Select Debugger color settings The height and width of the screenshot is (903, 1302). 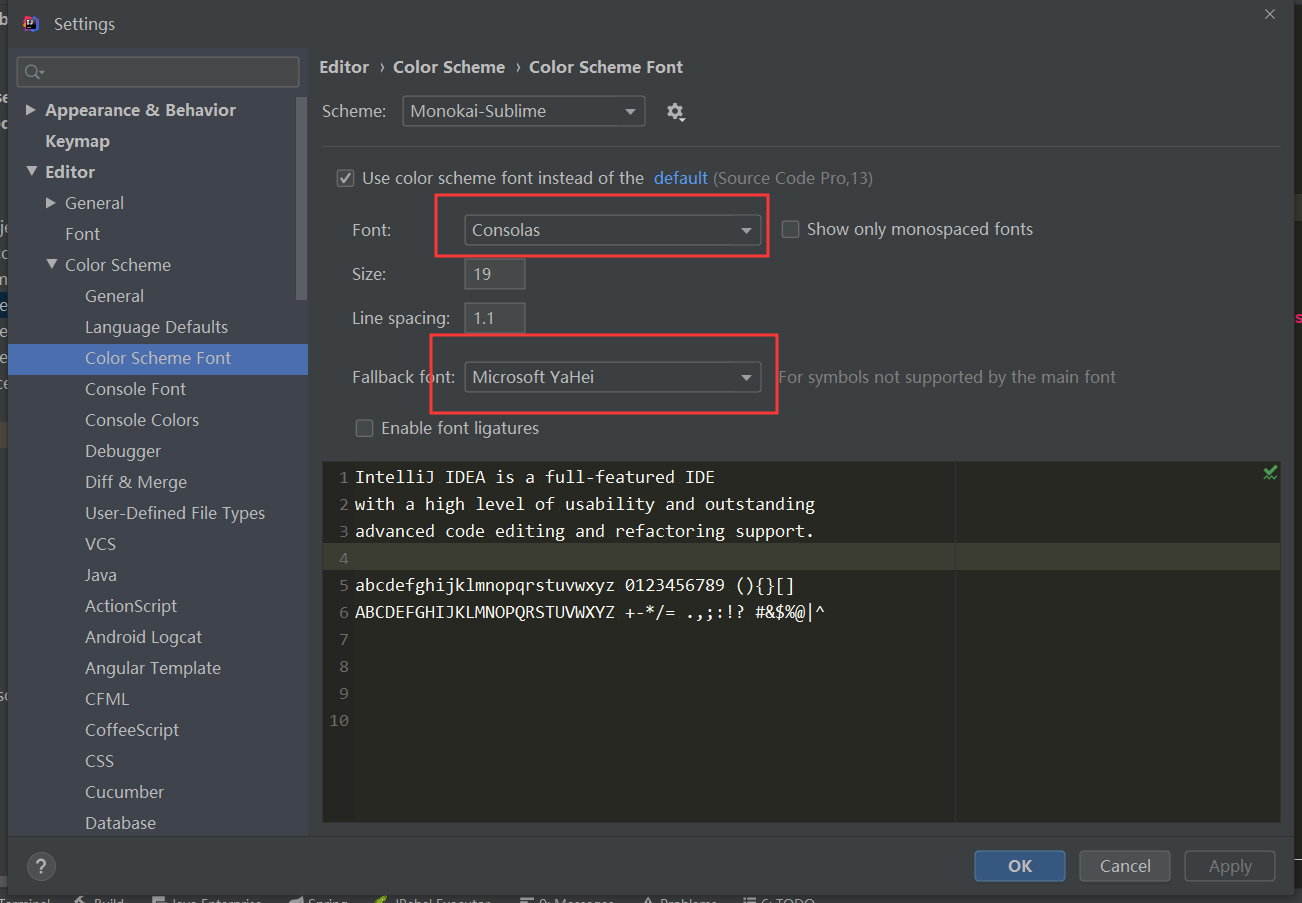[x=123, y=451]
